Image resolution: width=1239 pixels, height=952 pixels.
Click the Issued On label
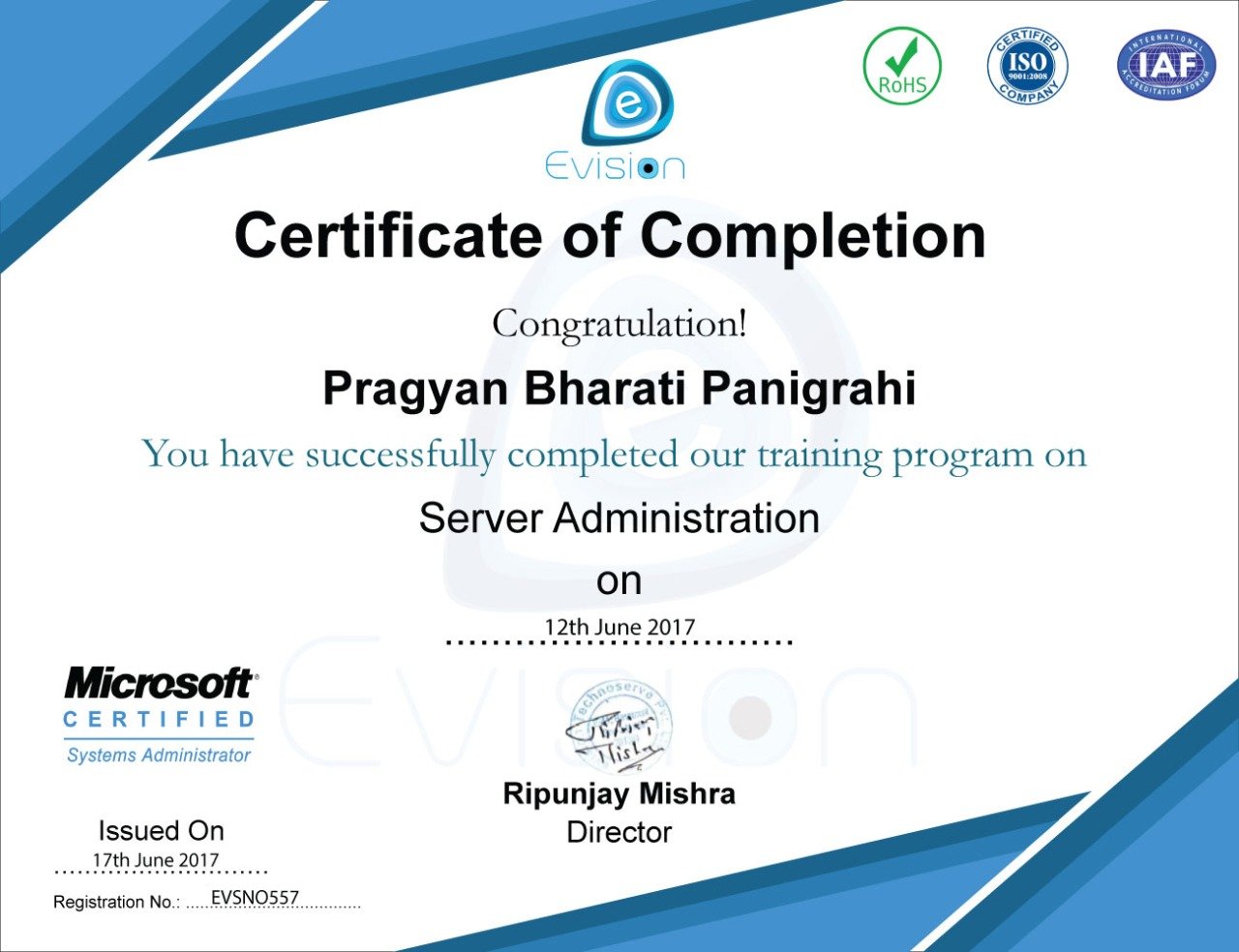click(161, 831)
